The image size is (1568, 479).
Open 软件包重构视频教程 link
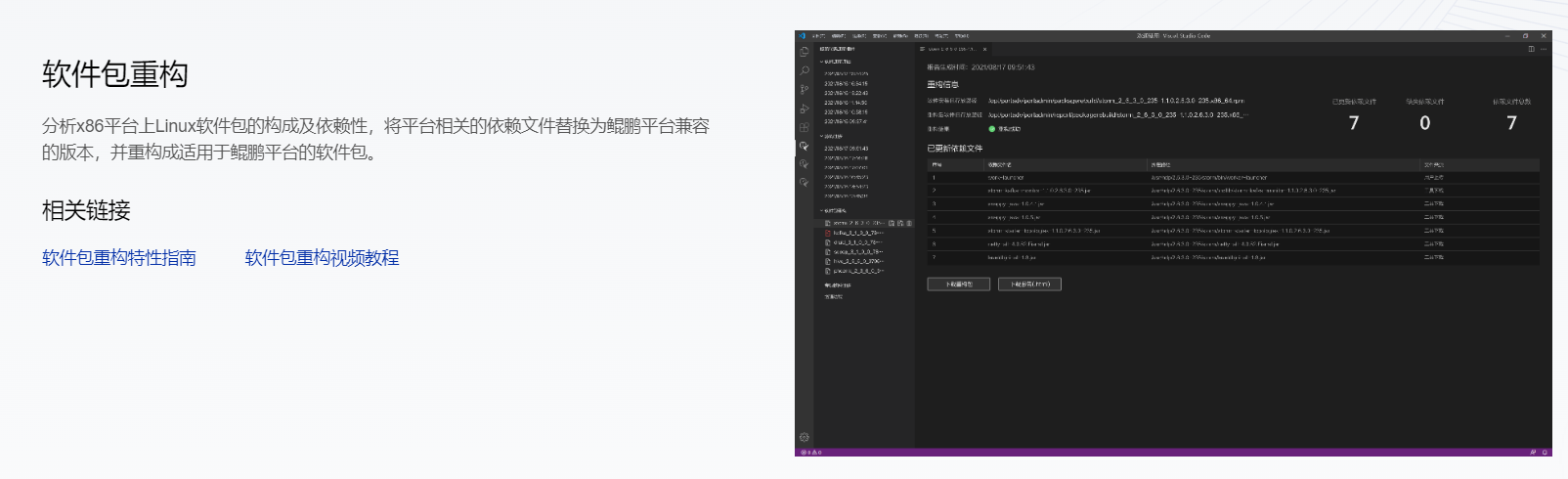(322, 258)
